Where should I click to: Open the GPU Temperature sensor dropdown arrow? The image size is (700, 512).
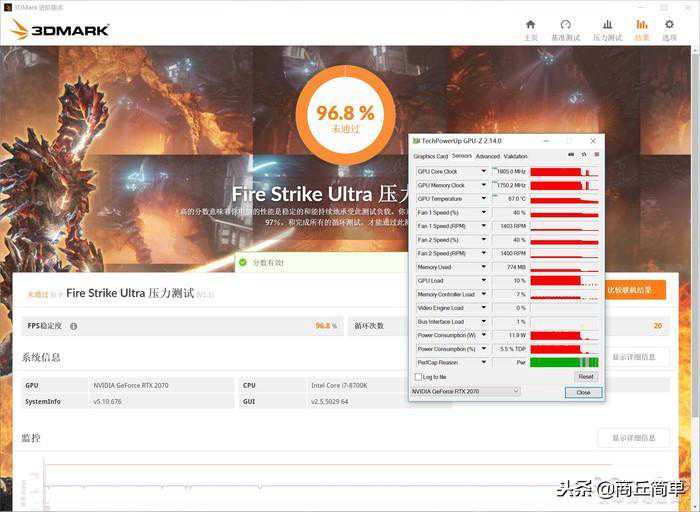484,199
